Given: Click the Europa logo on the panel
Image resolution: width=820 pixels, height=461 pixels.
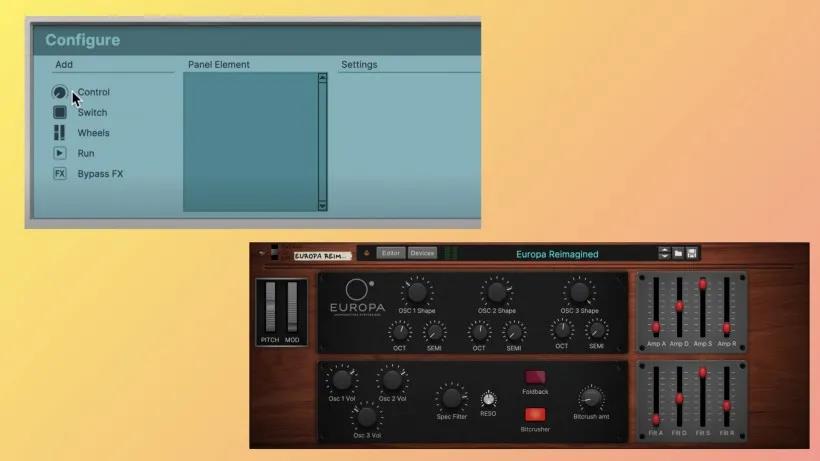Looking at the screenshot, I should coord(358,298).
